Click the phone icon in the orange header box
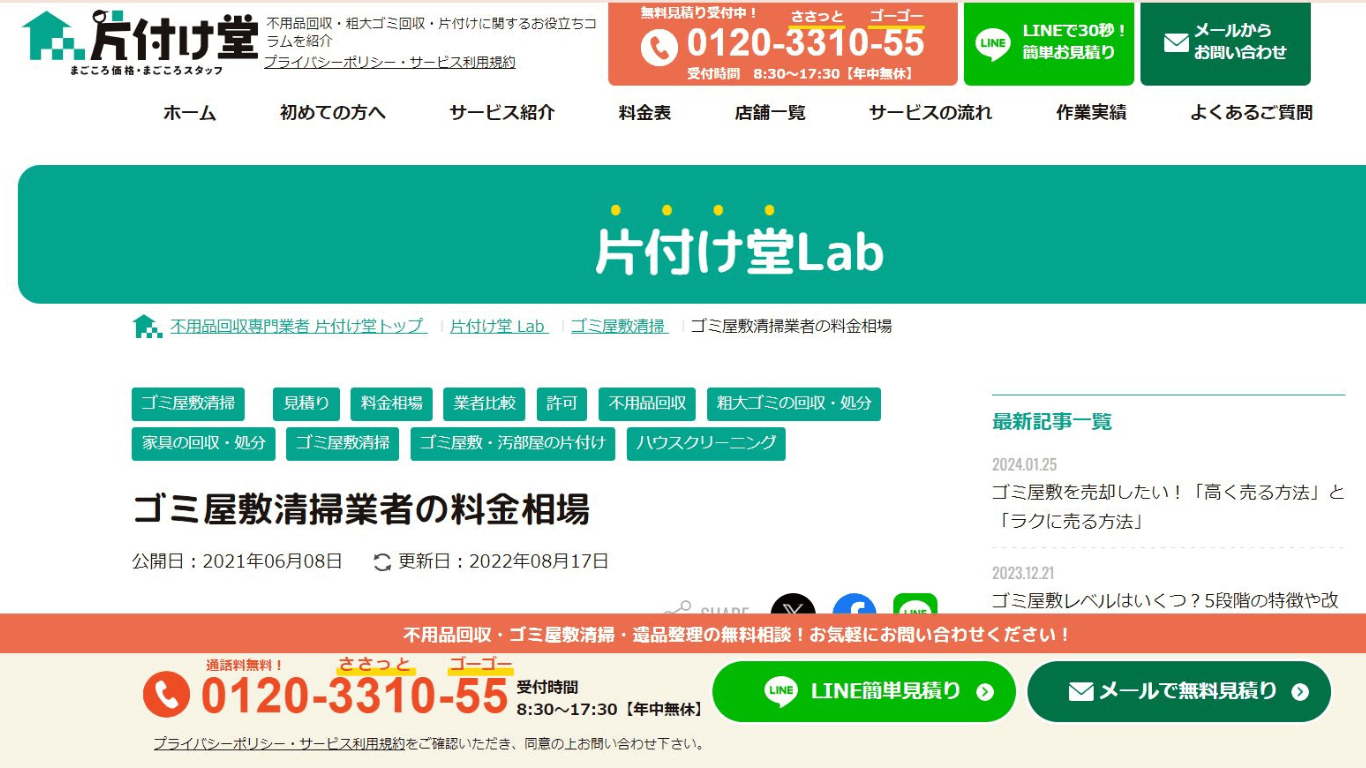 coord(659,47)
